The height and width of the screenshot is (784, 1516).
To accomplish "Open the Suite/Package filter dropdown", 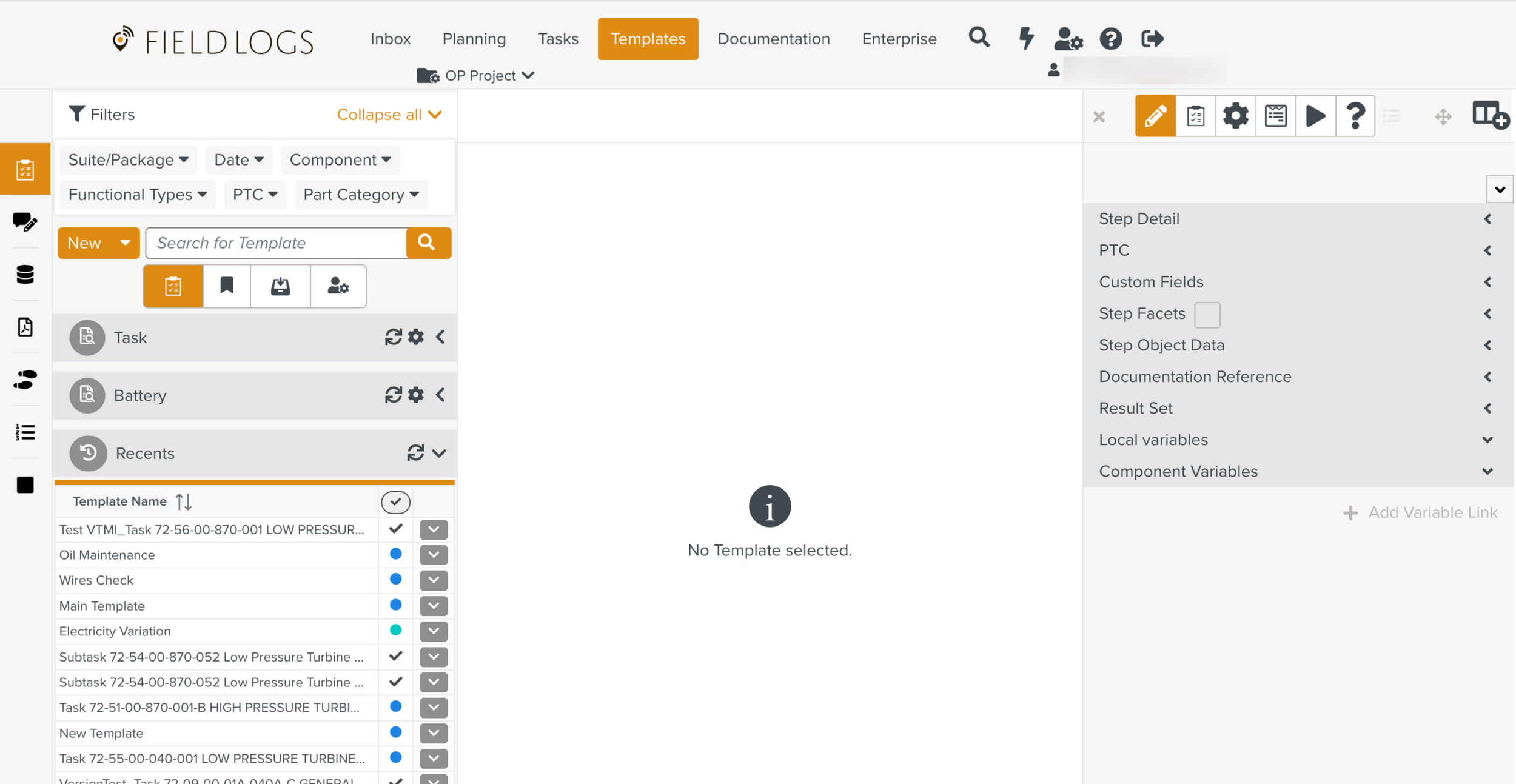I will click(129, 160).
